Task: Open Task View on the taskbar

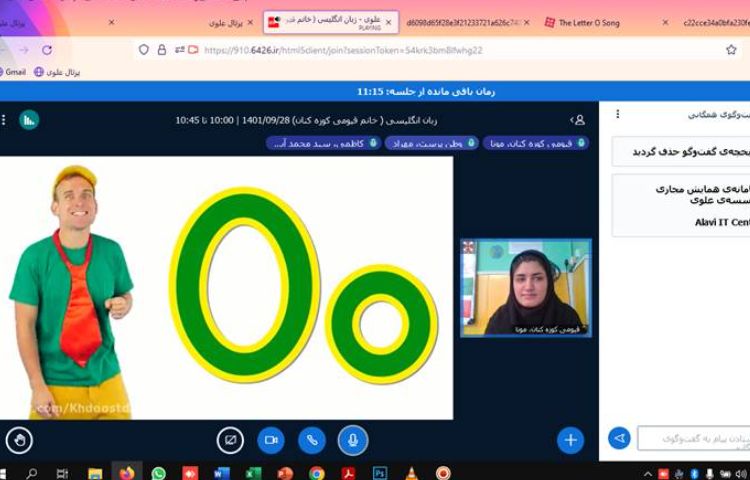Action: [62, 473]
